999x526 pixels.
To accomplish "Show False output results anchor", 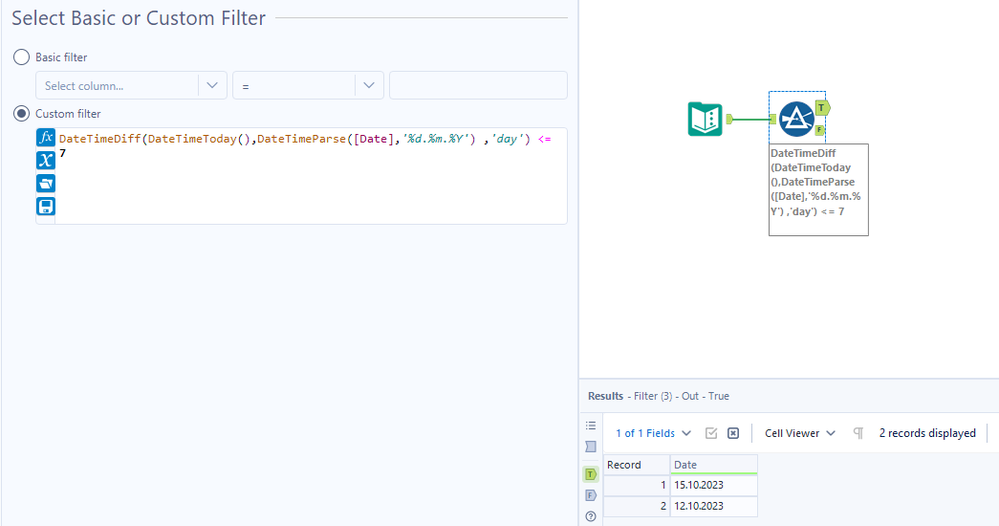I will tap(591, 495).
